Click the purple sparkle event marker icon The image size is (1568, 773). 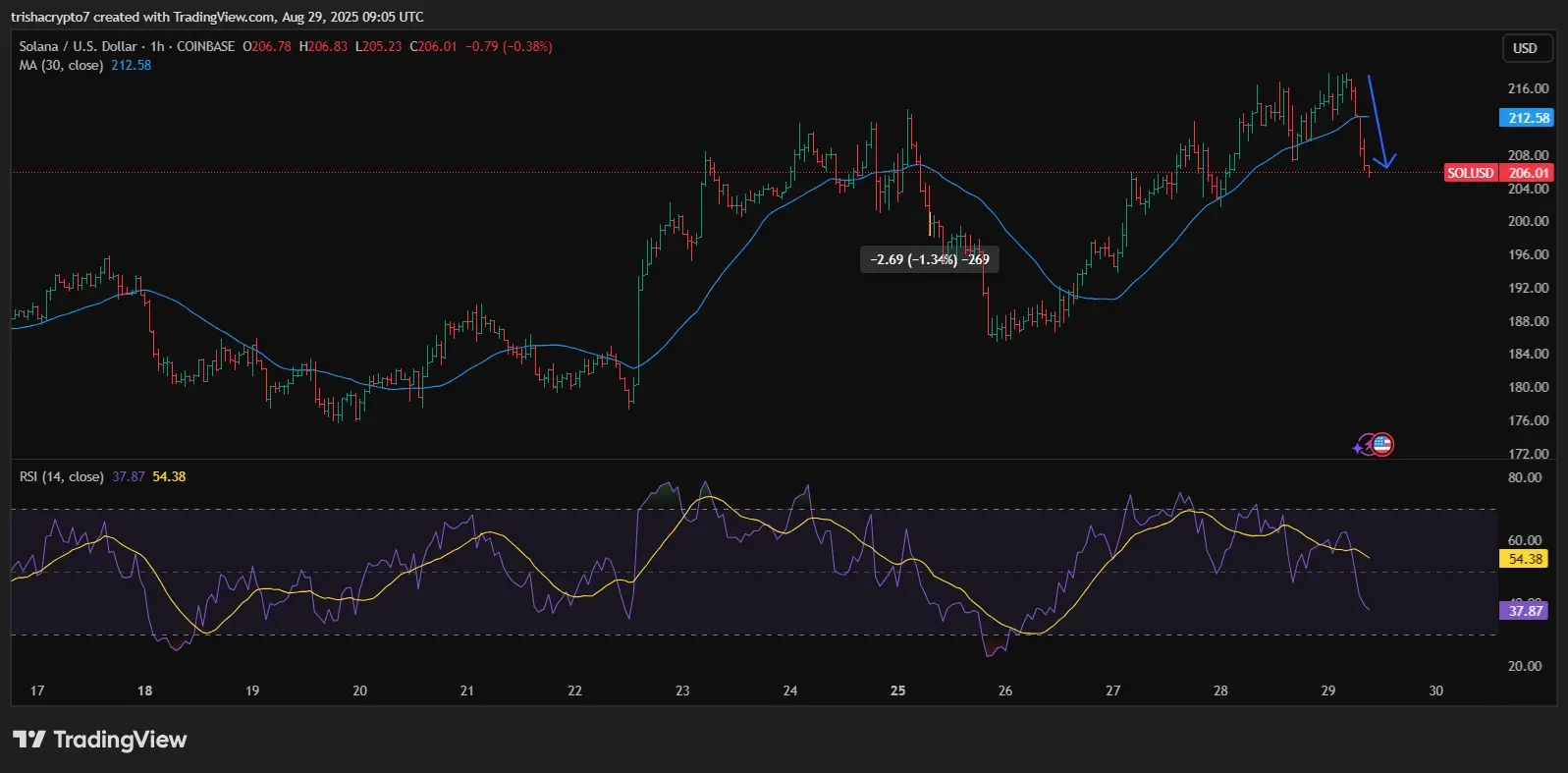pyautogui.click(x=1362, y=446)
